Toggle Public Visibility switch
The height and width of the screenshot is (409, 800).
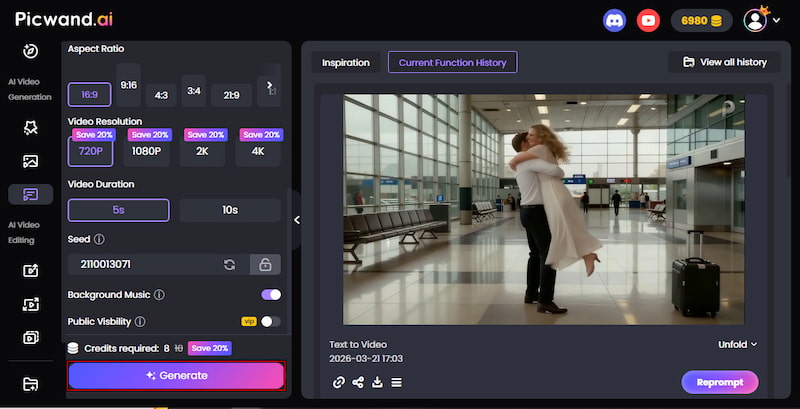point(270,322)
